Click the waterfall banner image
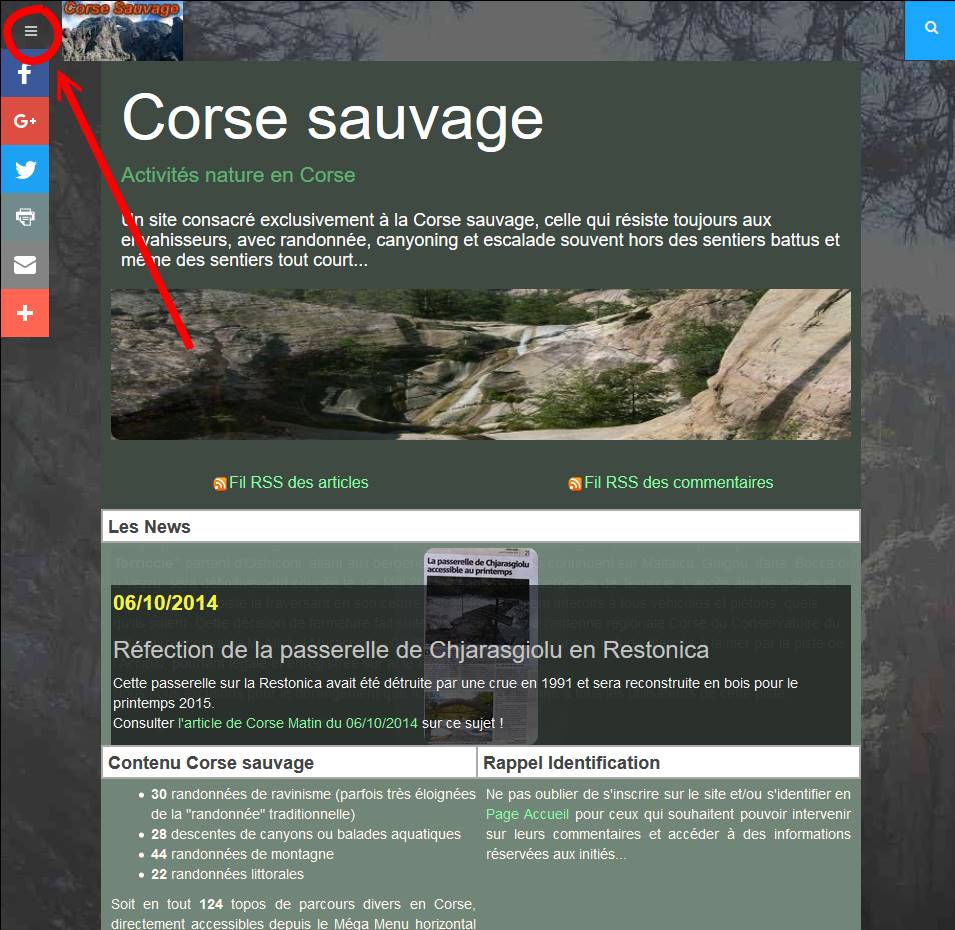 point(481,364)
